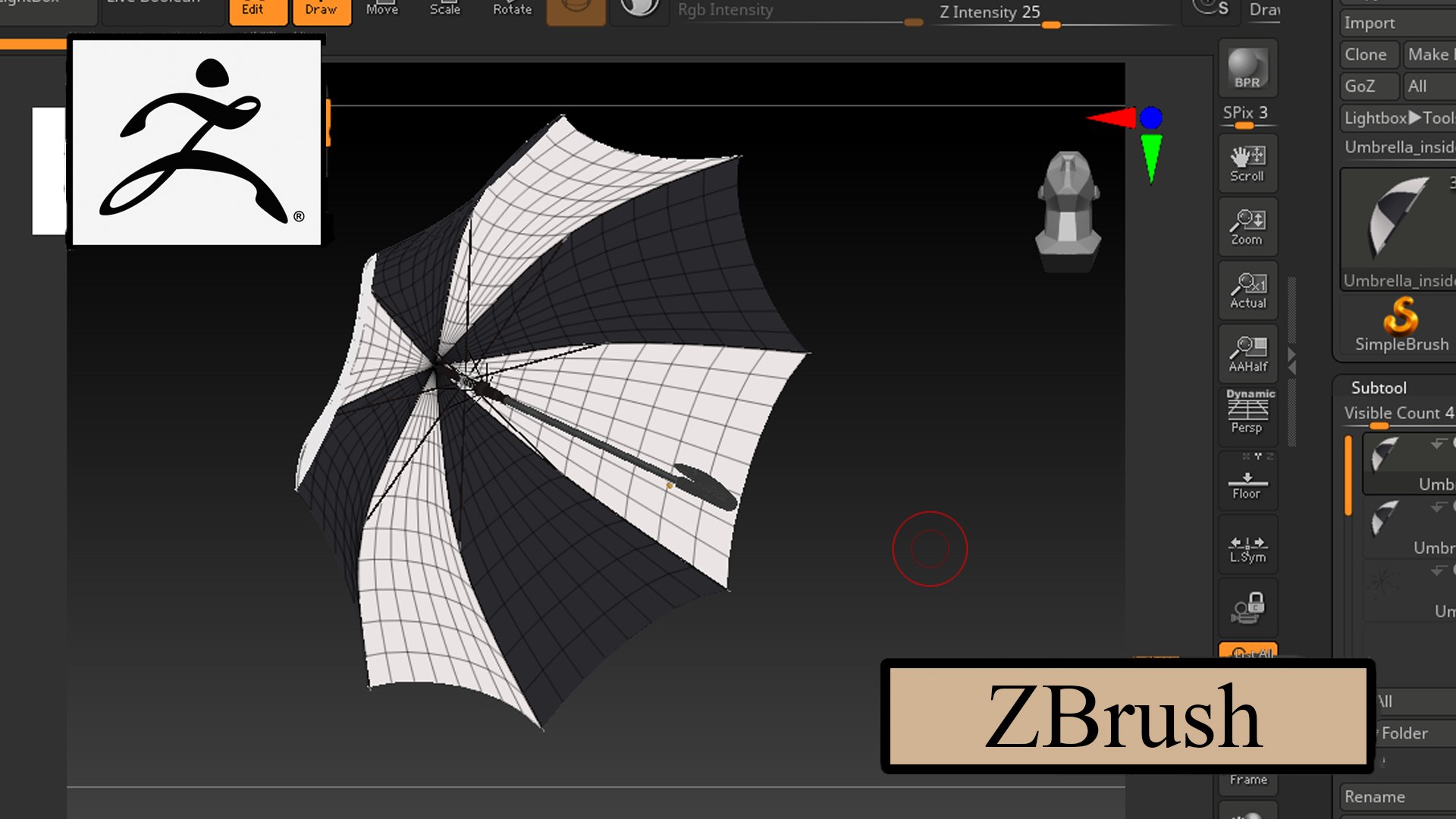Screen dimensions: 1456x819
Task: Click the green Y axis cone
Action: [1151, 158]
